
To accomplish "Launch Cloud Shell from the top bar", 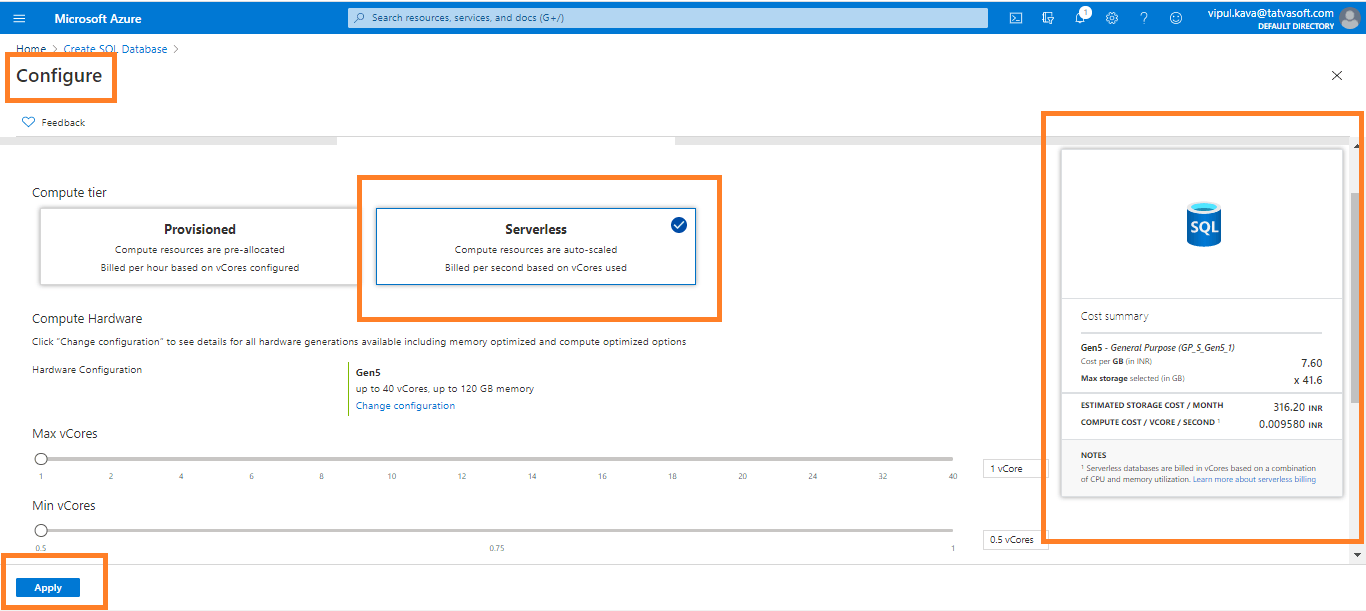I will (x=1015, y=18).
